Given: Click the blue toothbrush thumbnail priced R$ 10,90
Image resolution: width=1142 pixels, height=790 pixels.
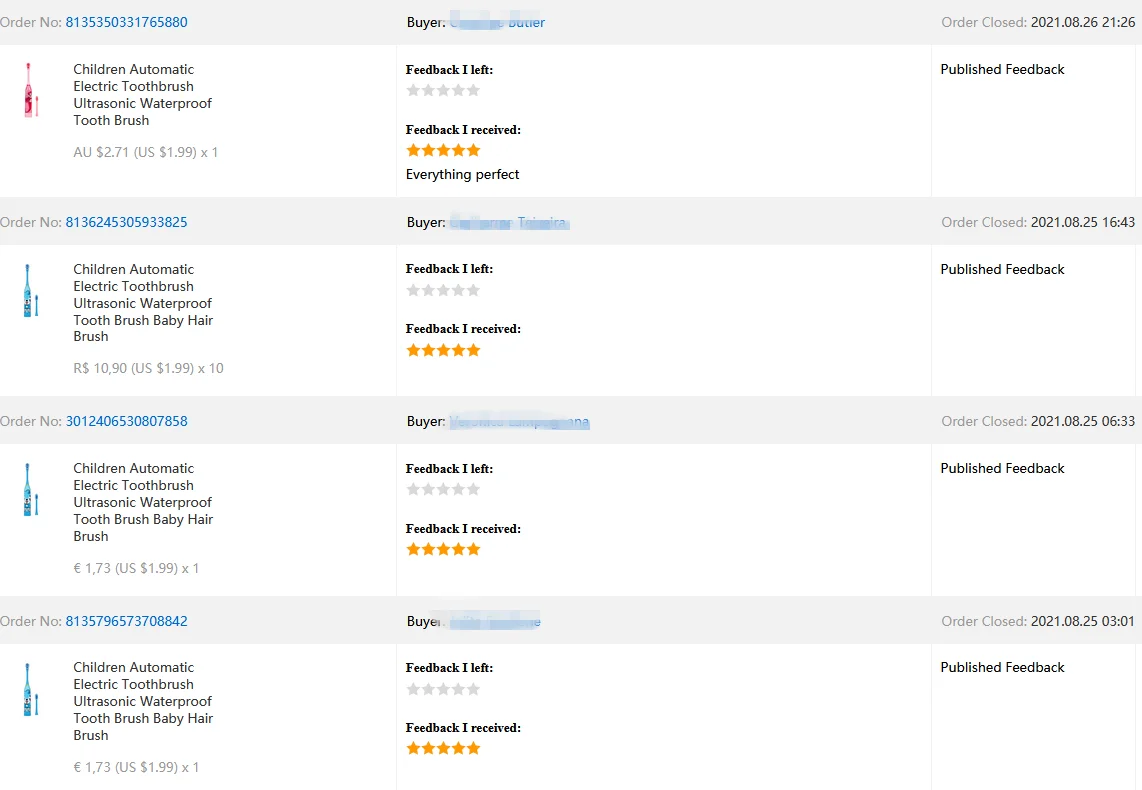Looking at the screenshot, I should tap(30, 291).
